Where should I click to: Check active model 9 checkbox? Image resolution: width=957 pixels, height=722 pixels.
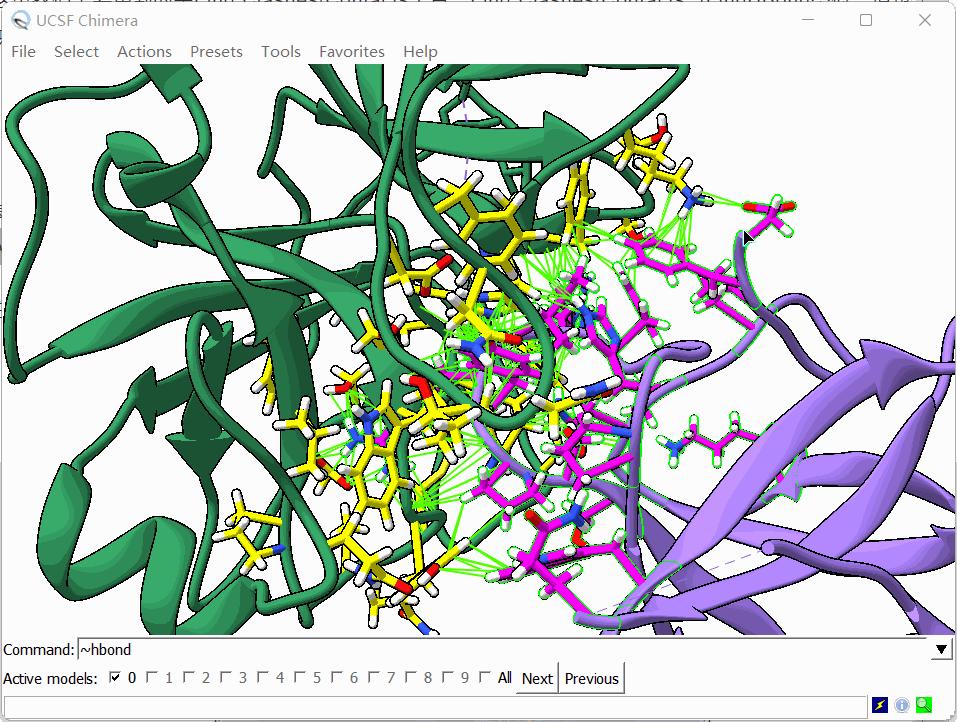point(448,677)
